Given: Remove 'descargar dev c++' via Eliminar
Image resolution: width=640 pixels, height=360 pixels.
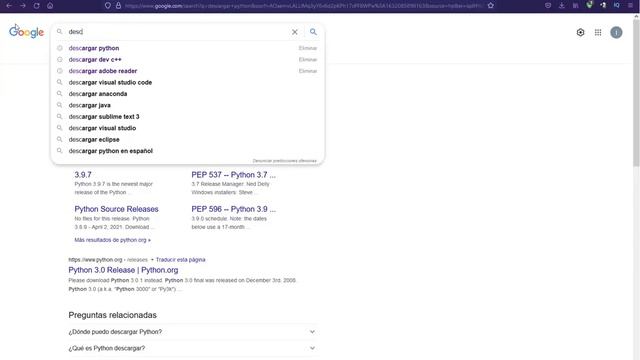Looking at the screenshot, I should coord(308,60).
